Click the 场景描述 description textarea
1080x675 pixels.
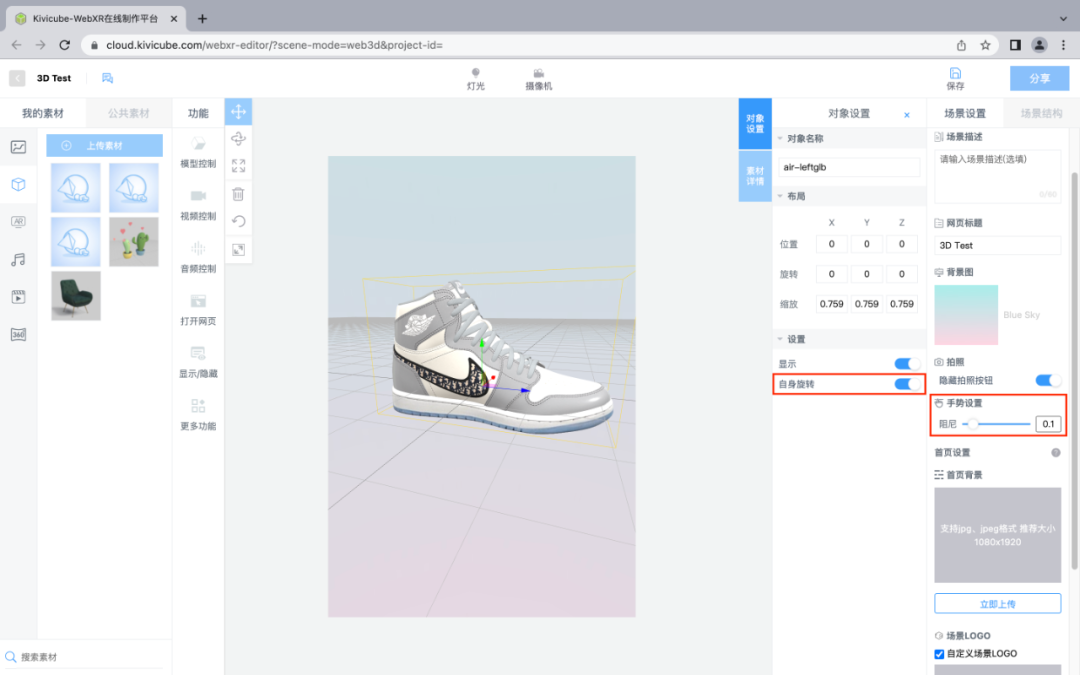coord(997,176)
